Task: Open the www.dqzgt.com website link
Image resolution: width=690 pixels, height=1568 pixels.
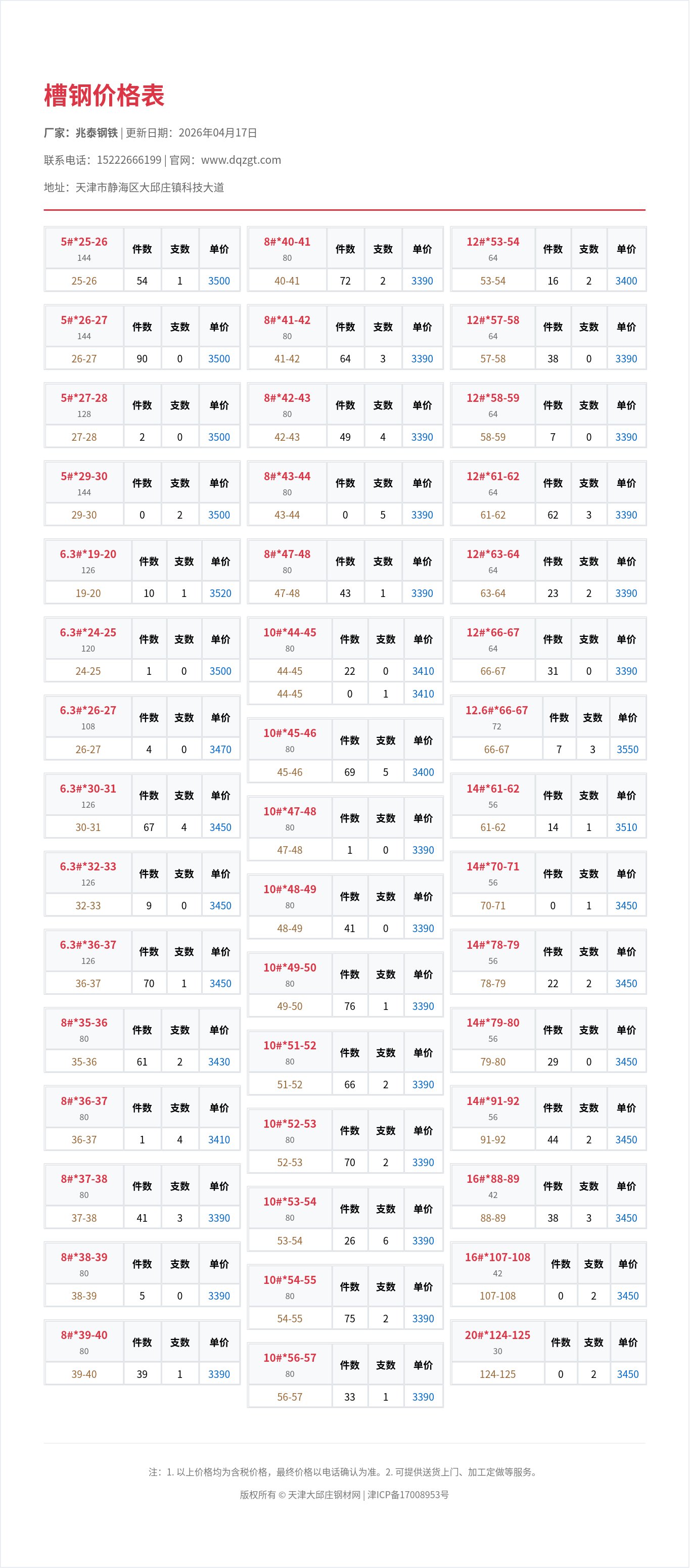Action: [x=241, y=160]
